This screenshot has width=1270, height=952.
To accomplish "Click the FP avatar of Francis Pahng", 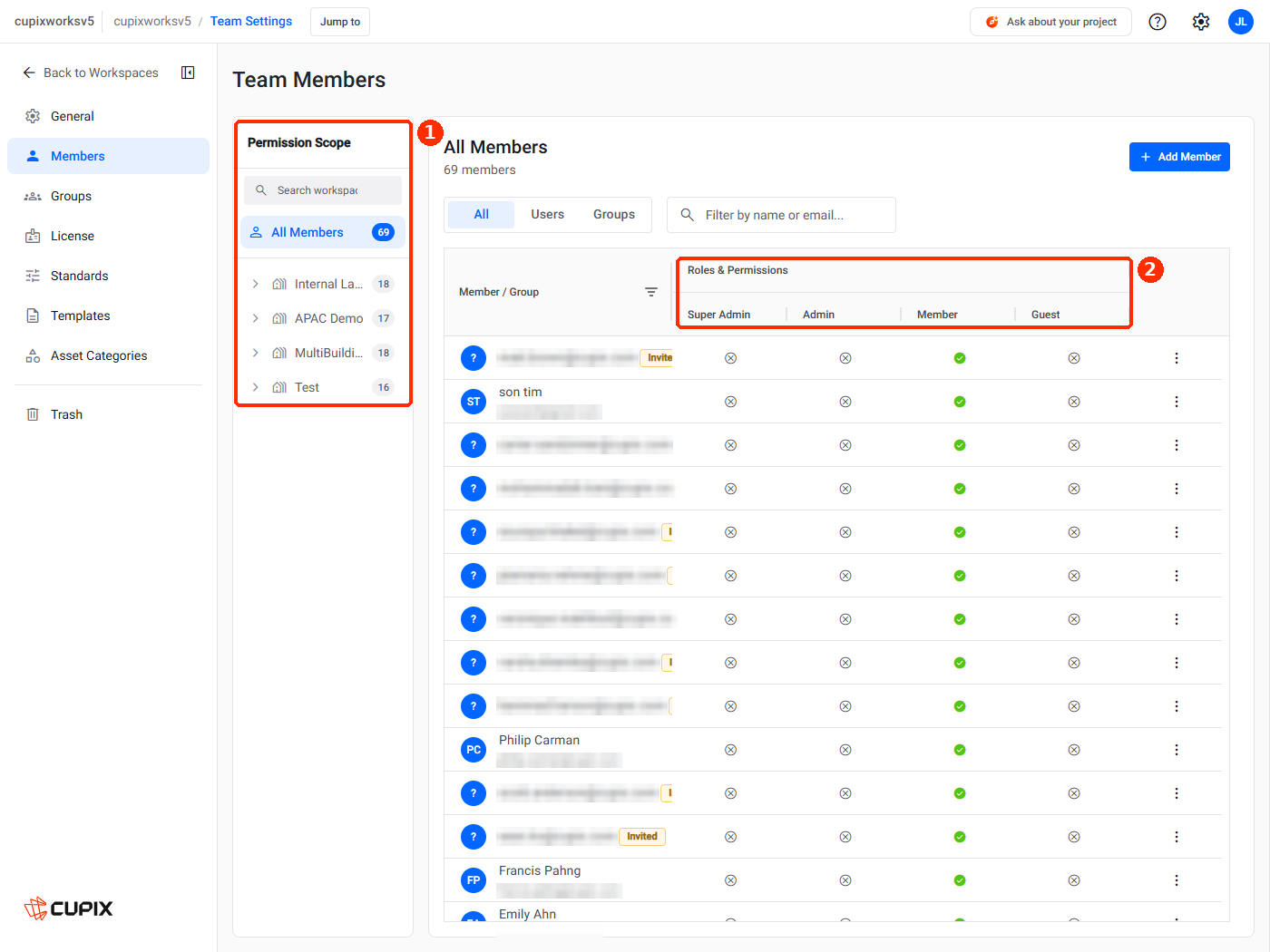I will [x=474, y=880].
